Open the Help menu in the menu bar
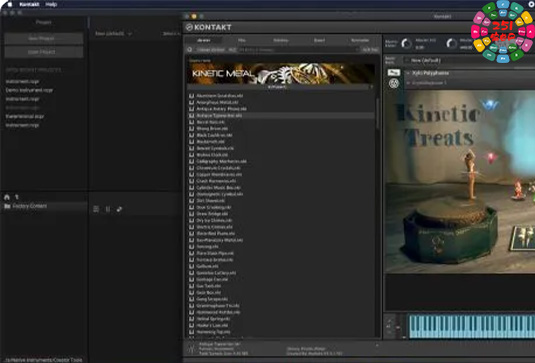Viewport: 535px width, 363px height. pyautogui.click(x=51, y=4)
